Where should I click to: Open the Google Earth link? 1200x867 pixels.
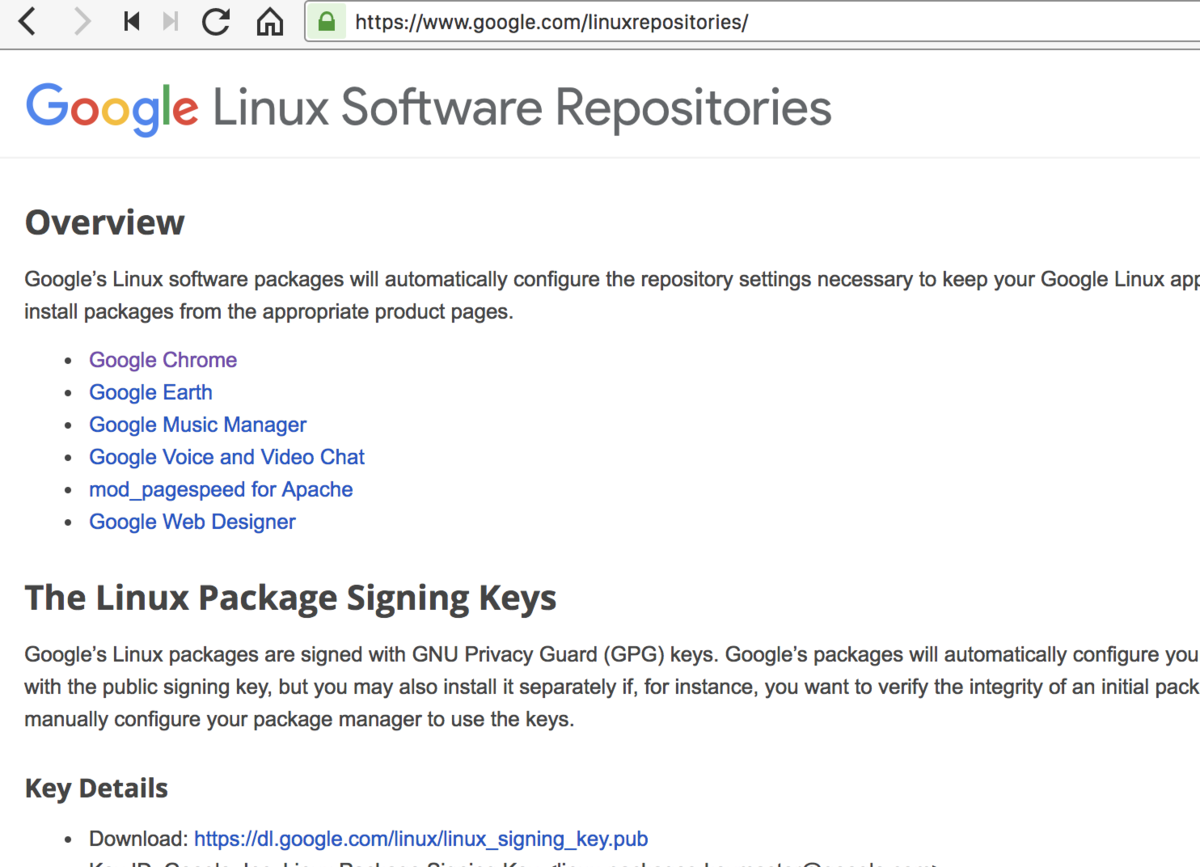pos(151,392)
